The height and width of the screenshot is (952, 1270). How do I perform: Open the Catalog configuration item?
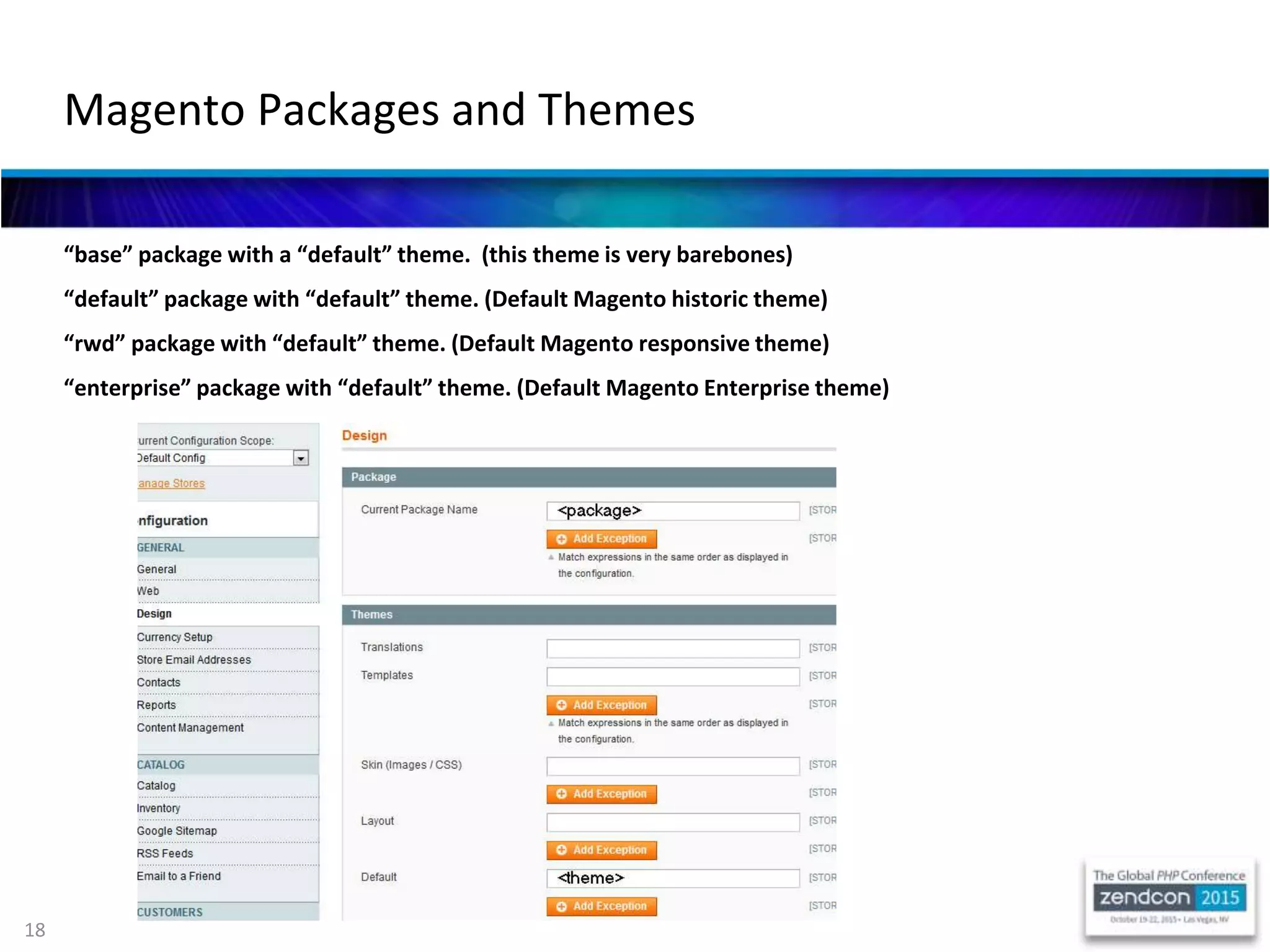156,786
